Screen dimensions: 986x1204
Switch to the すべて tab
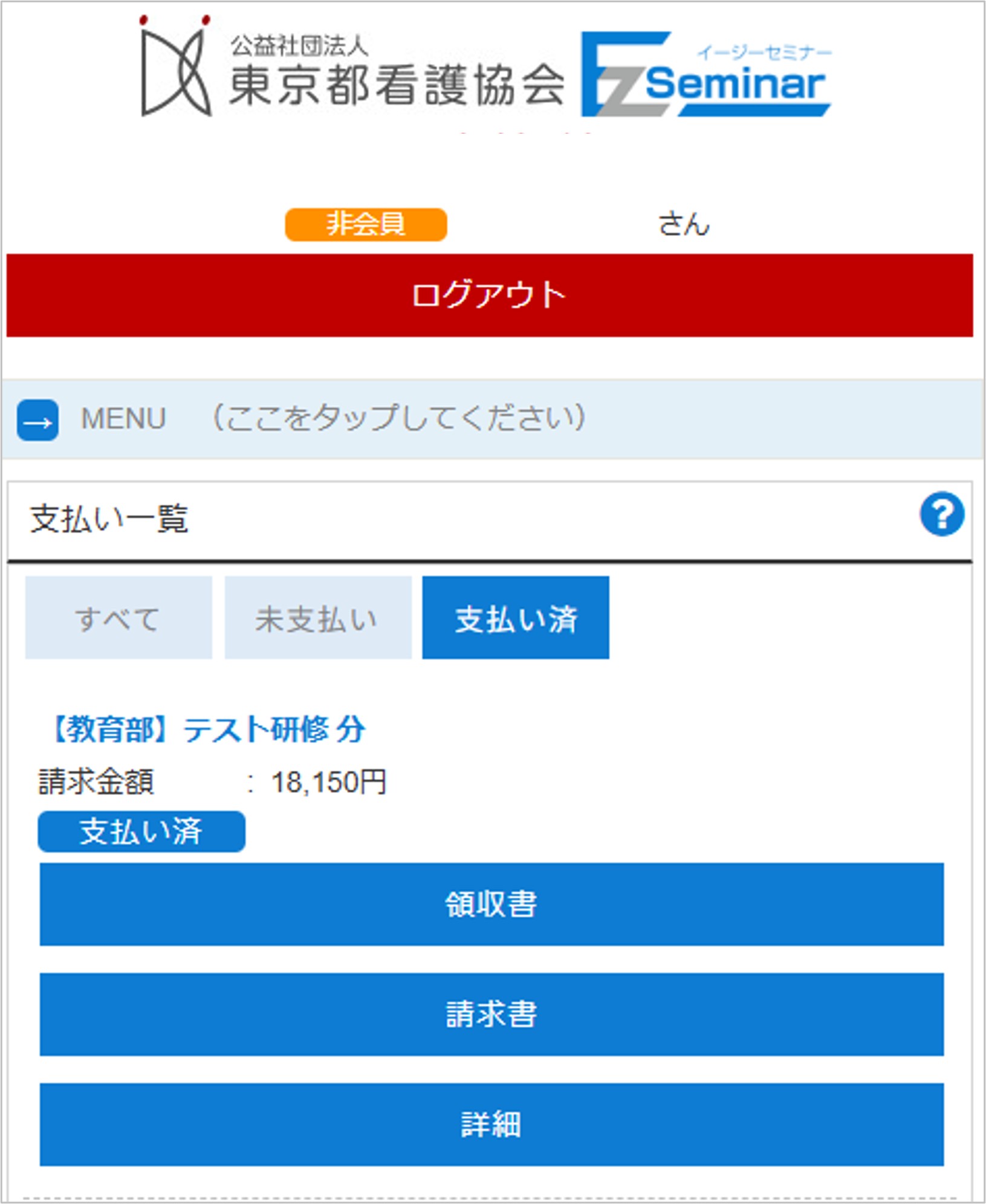(x=118, y=618)
